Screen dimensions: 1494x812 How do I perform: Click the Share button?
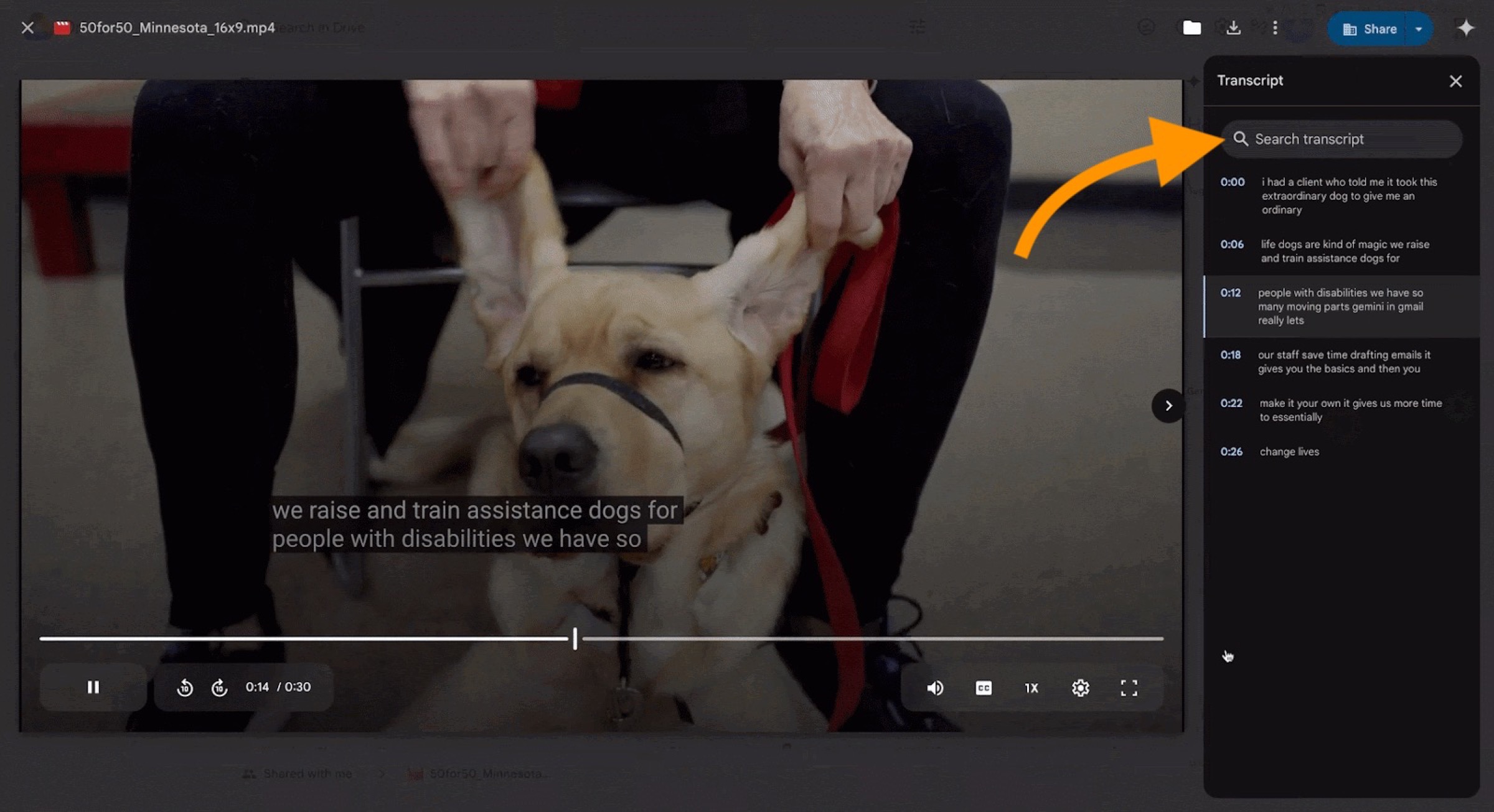pos(1368,29)
